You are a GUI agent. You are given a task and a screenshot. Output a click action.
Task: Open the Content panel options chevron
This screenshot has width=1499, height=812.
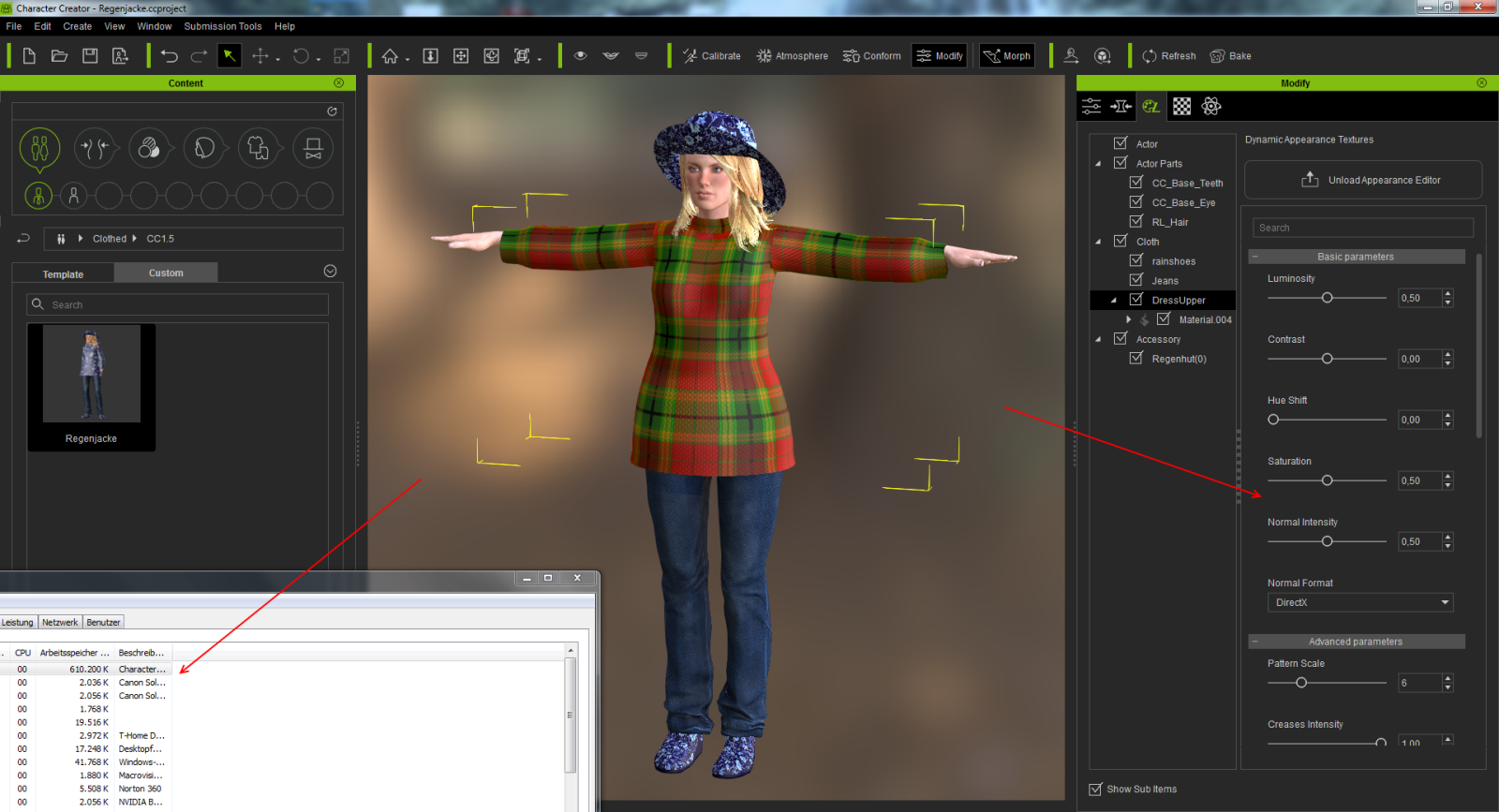click(x=330, y=272)
